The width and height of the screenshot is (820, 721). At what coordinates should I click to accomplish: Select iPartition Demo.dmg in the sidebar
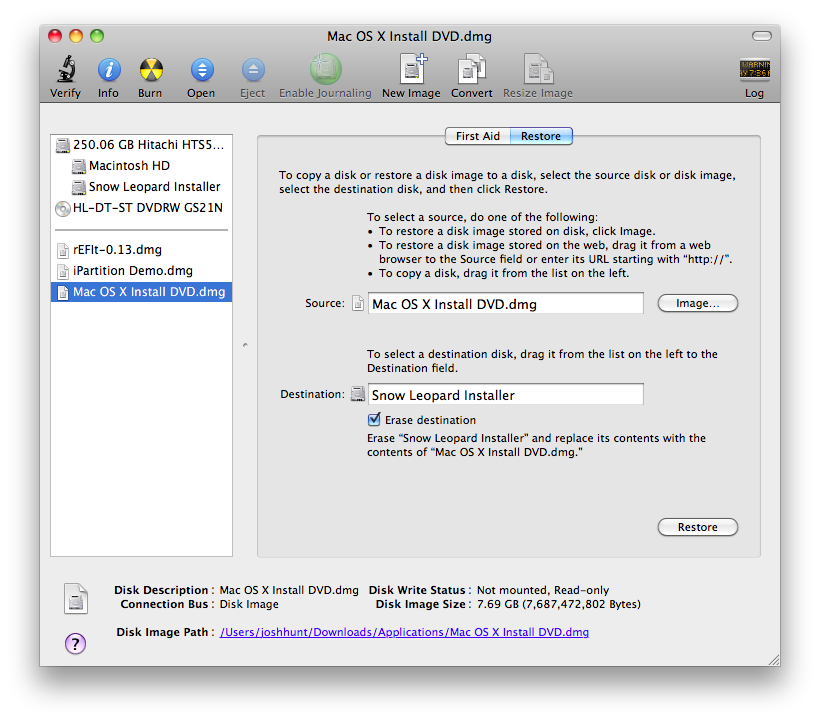pos(141,271)
